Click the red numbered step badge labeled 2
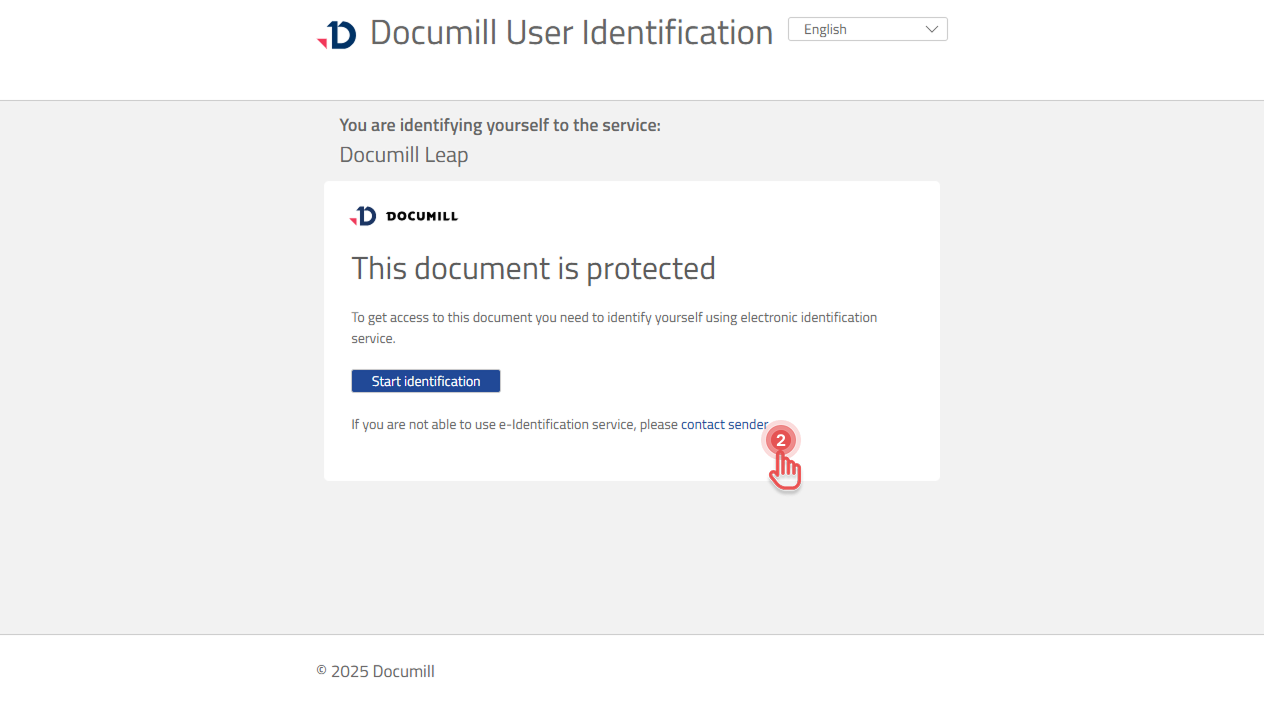 [x=780, y=439]
